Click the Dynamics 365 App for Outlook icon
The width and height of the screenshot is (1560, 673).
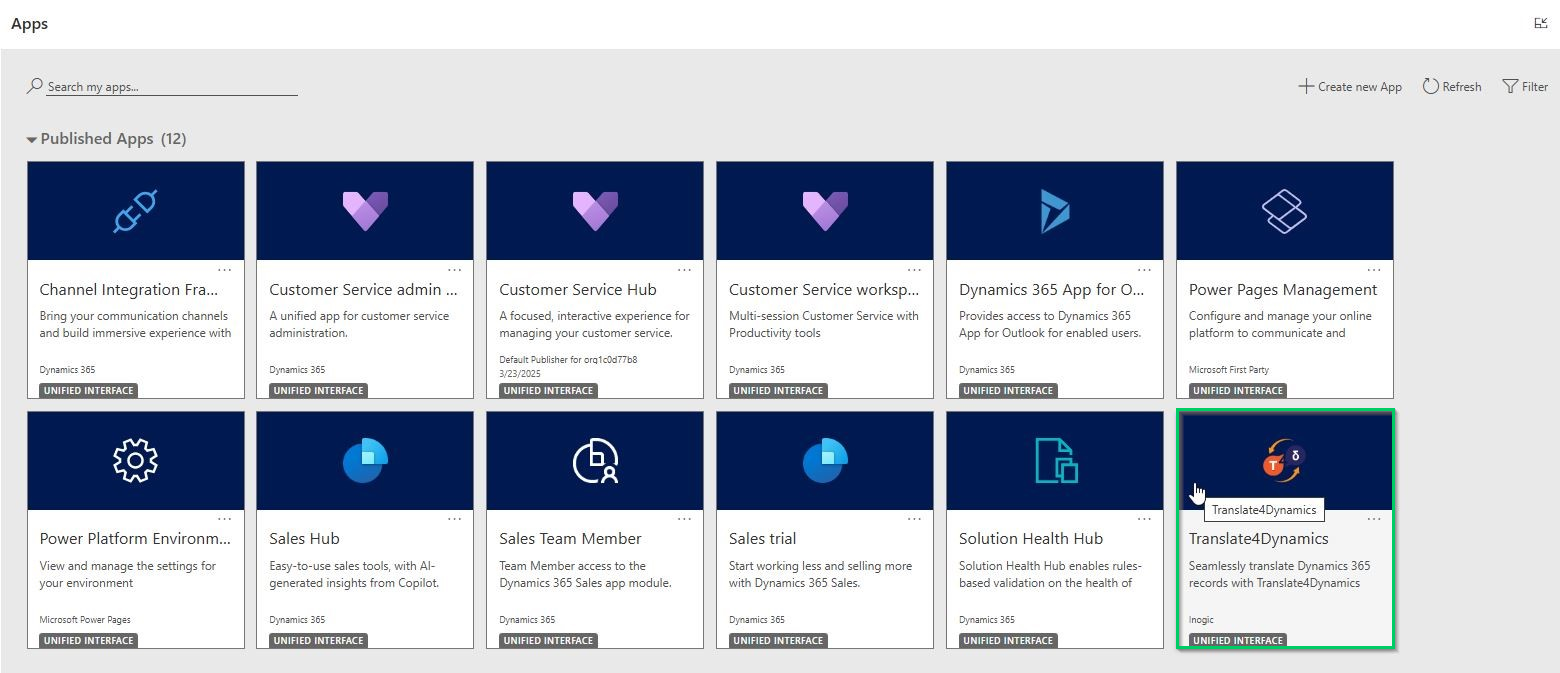1054,211
